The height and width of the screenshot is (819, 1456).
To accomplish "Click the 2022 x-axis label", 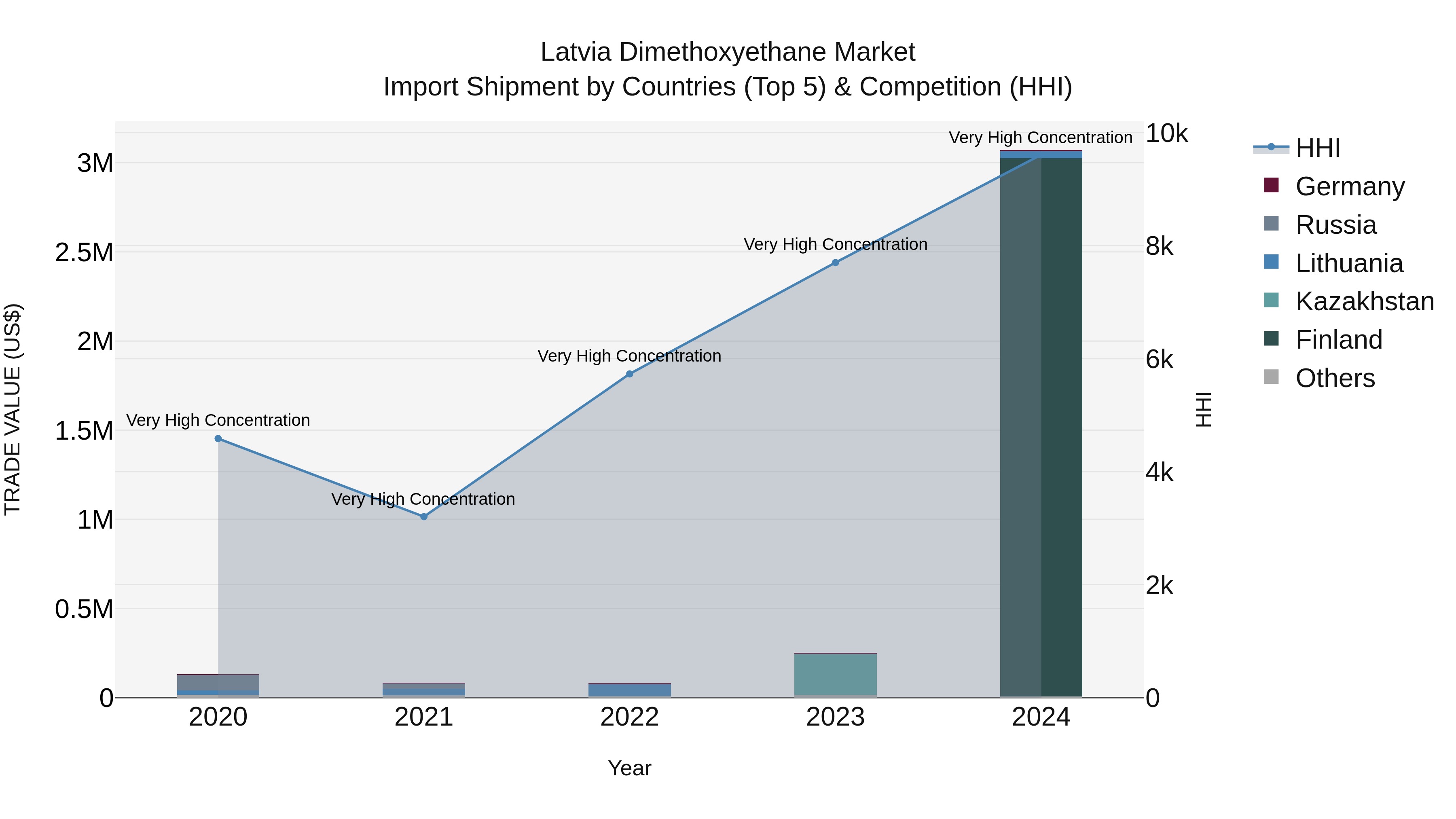I will pyautogui.click(x=630, y=717).
